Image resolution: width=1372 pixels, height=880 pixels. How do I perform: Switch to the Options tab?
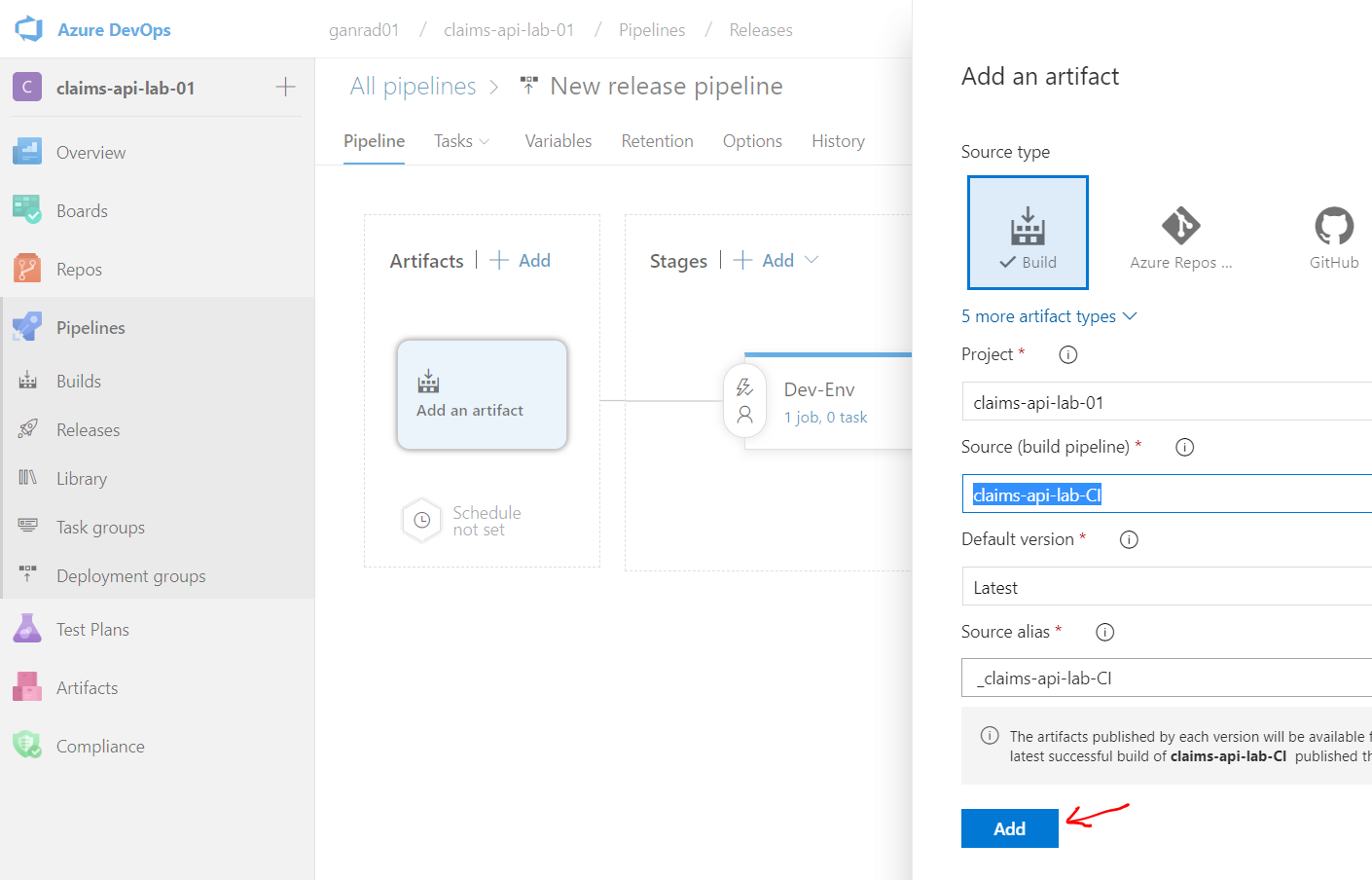752,141
